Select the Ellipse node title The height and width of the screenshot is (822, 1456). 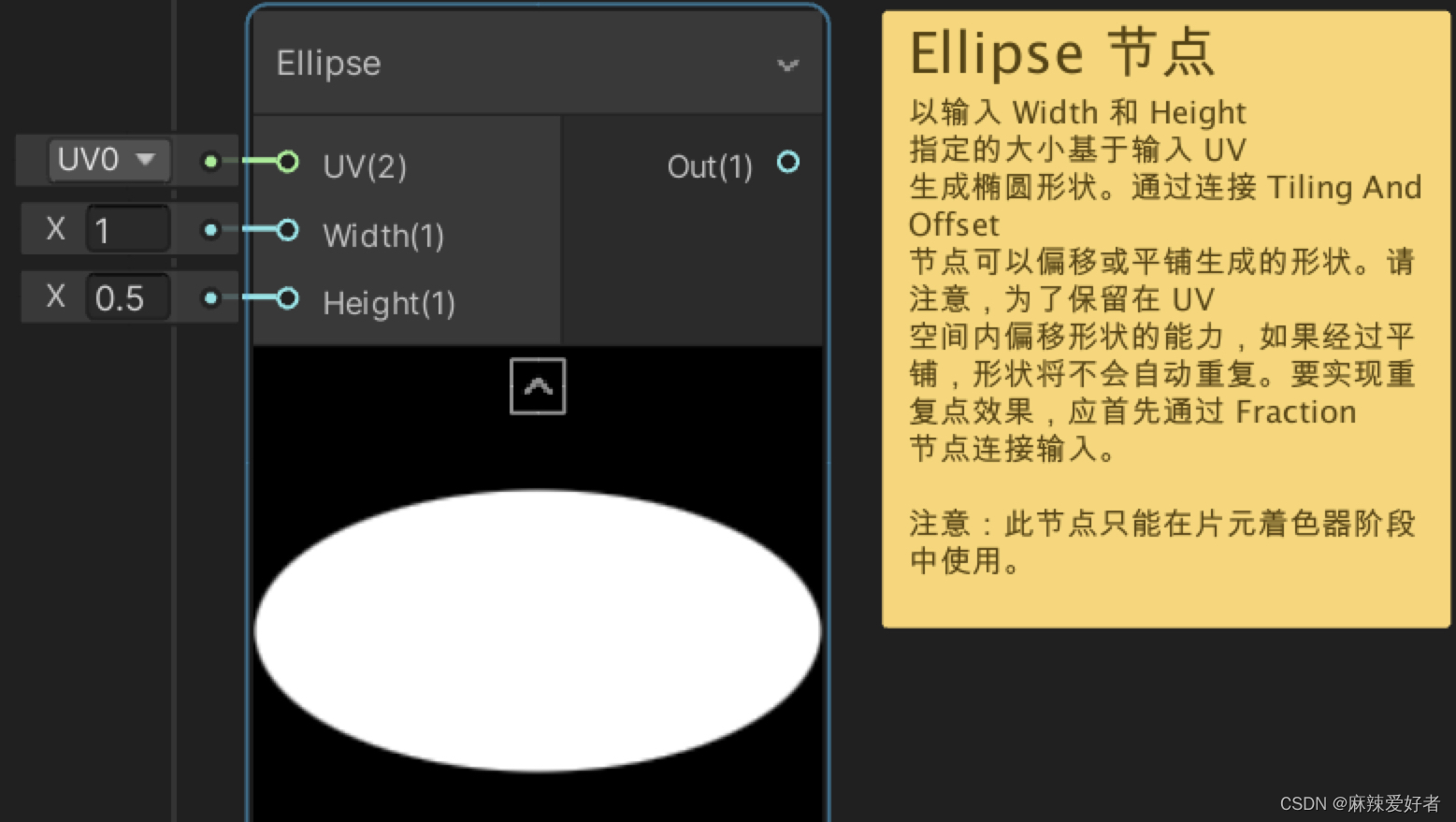(x=328, y=64)
